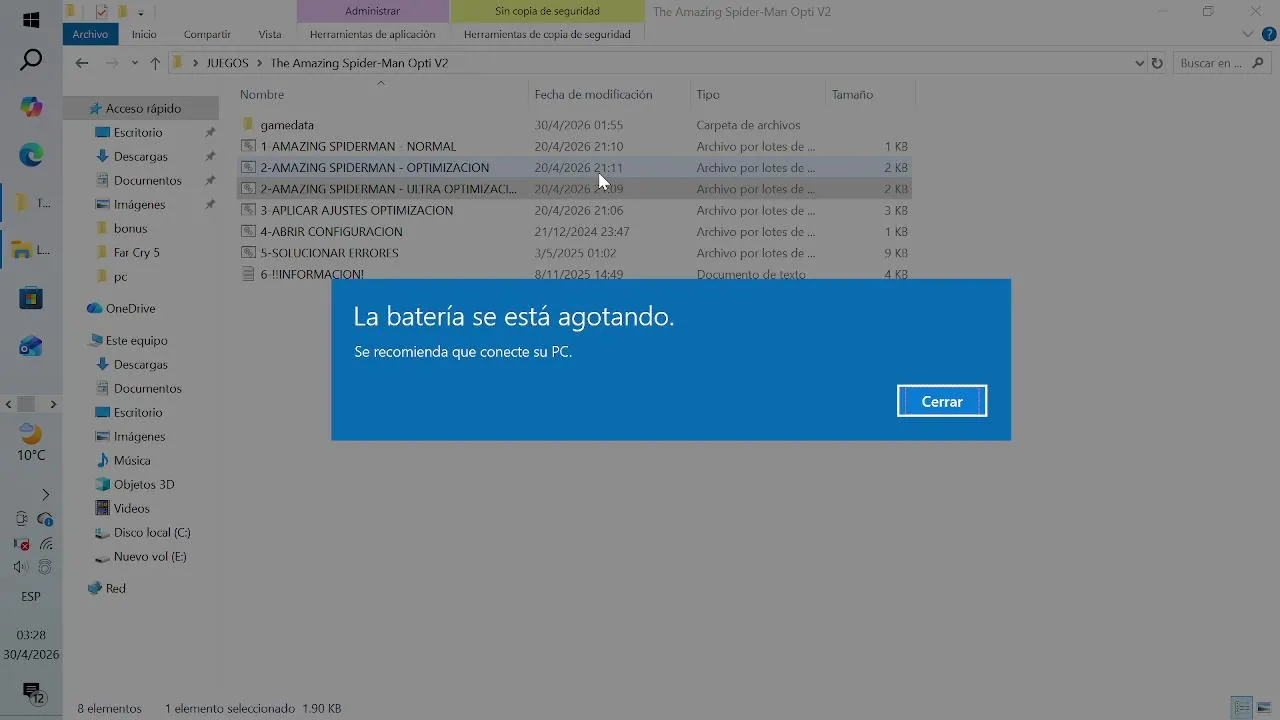Open Herramientas de copia de seguridad tab
This screenshot has width=1280, height=720.
click(547, 34)
